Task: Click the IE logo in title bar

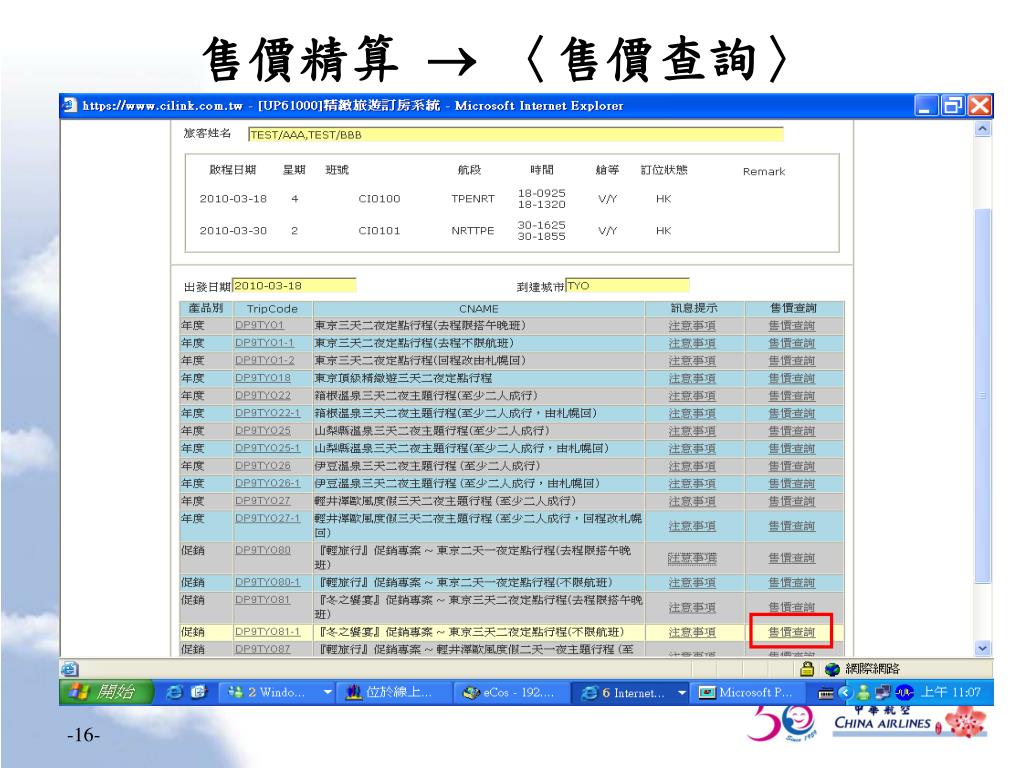Action: coord(69,105)
